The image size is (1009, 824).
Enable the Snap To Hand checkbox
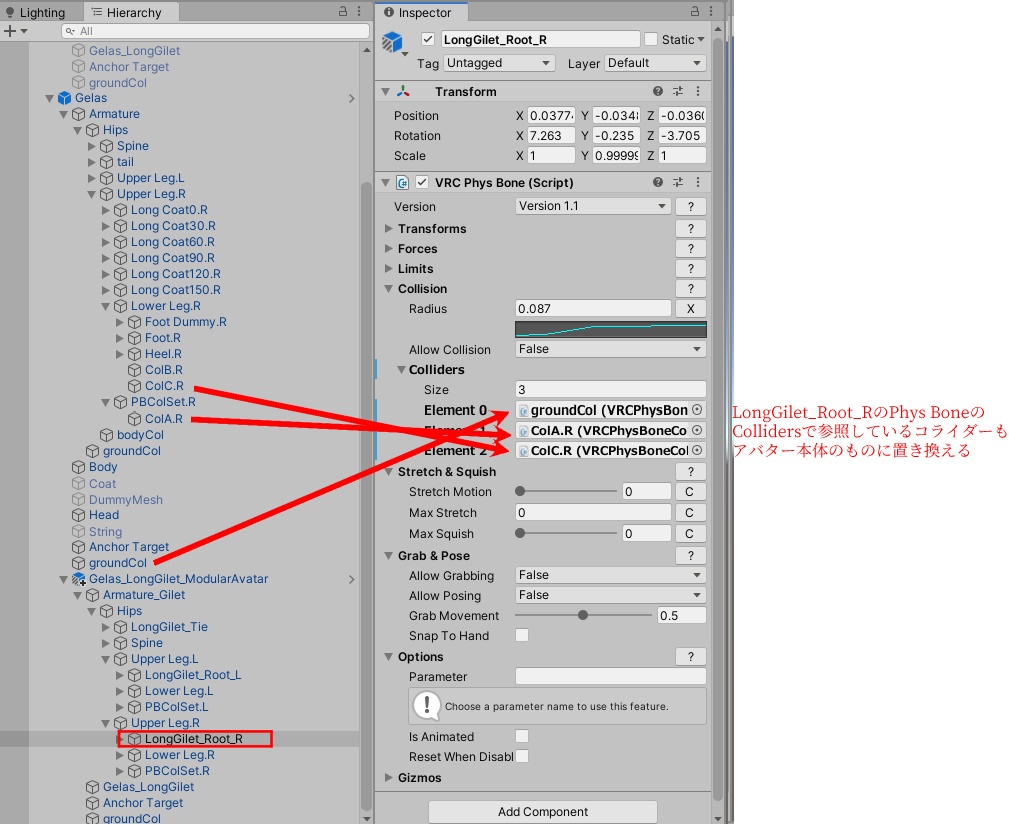(x=522, y=636)
